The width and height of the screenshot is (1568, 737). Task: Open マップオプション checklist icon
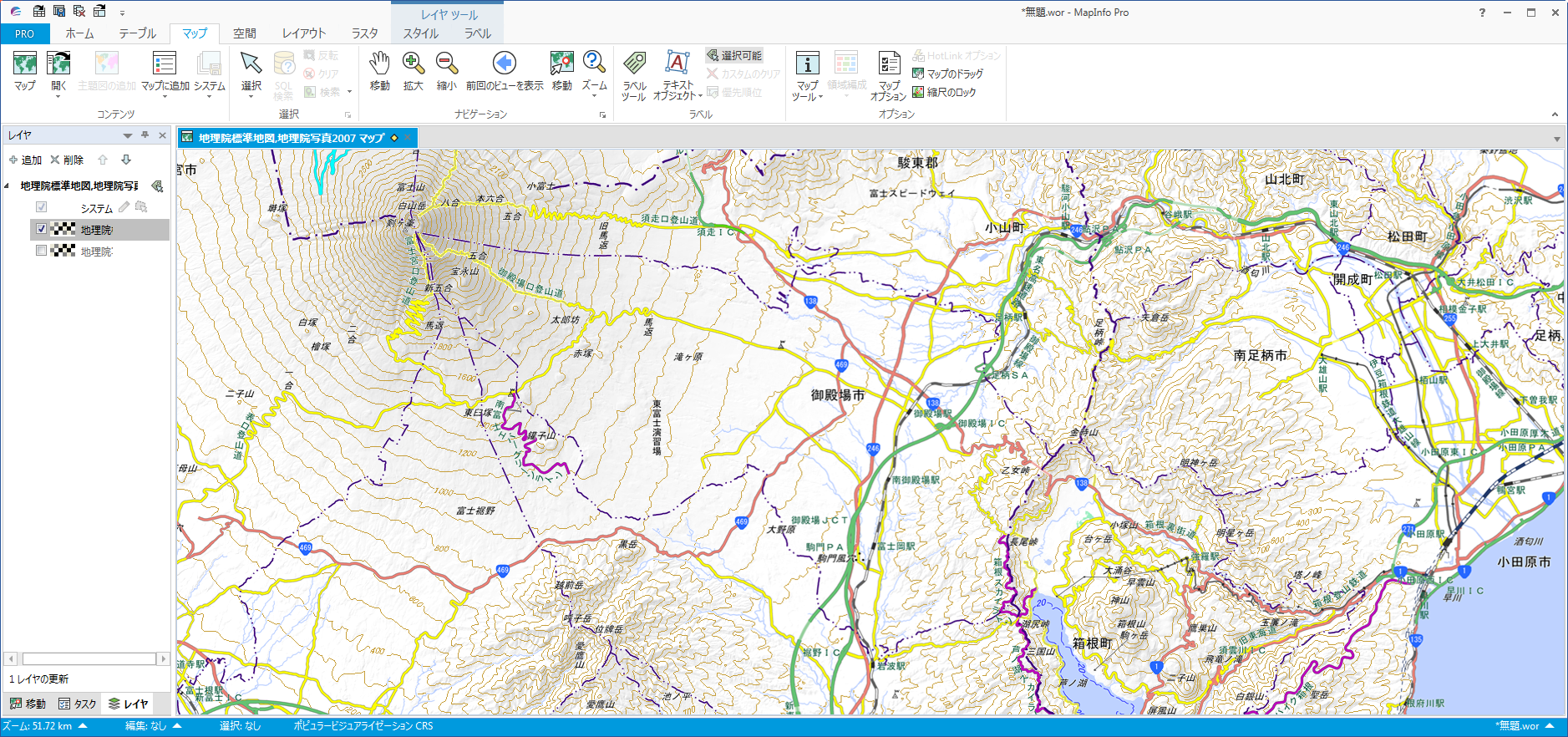(889, 64)
